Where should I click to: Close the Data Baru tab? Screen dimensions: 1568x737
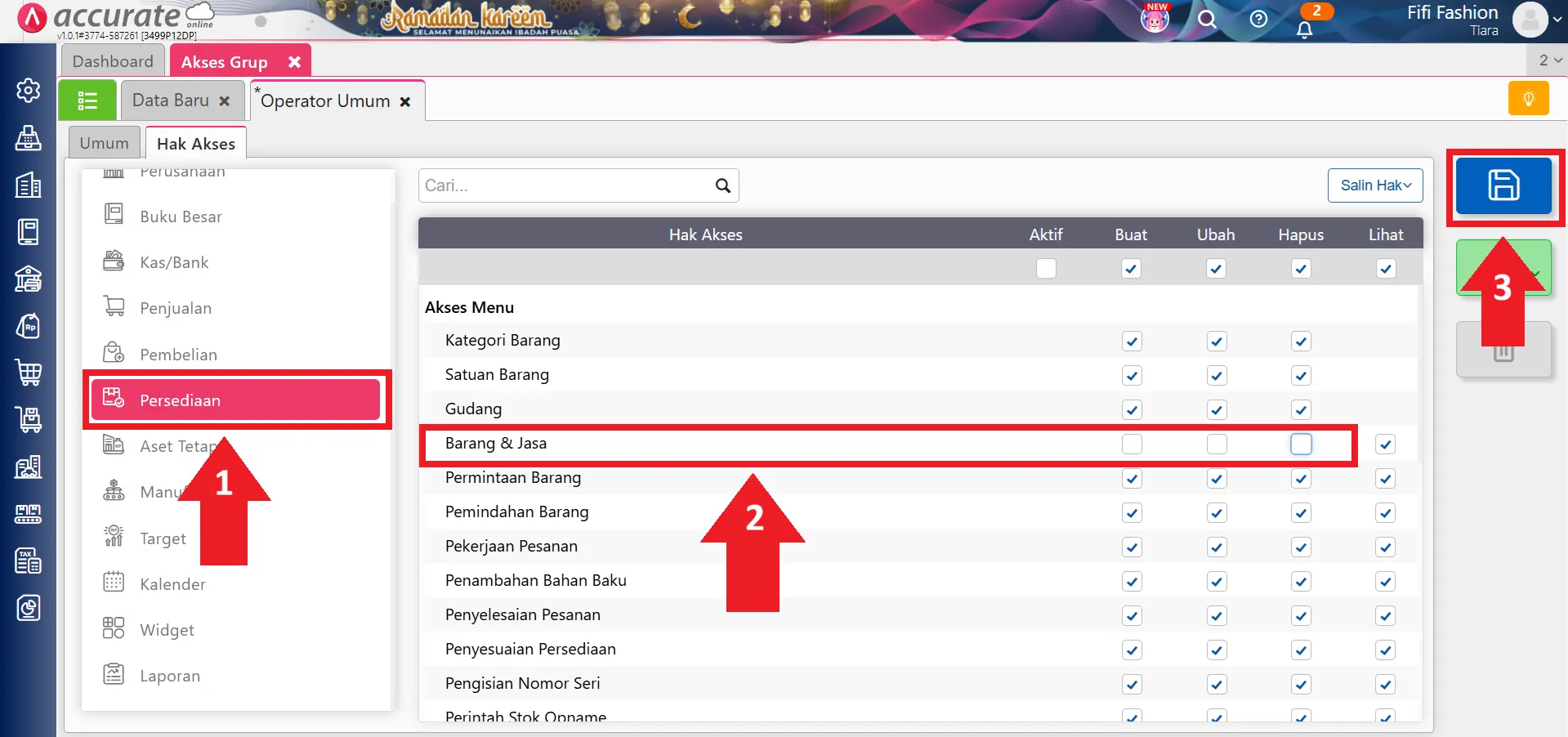click(x=225, y=101)
